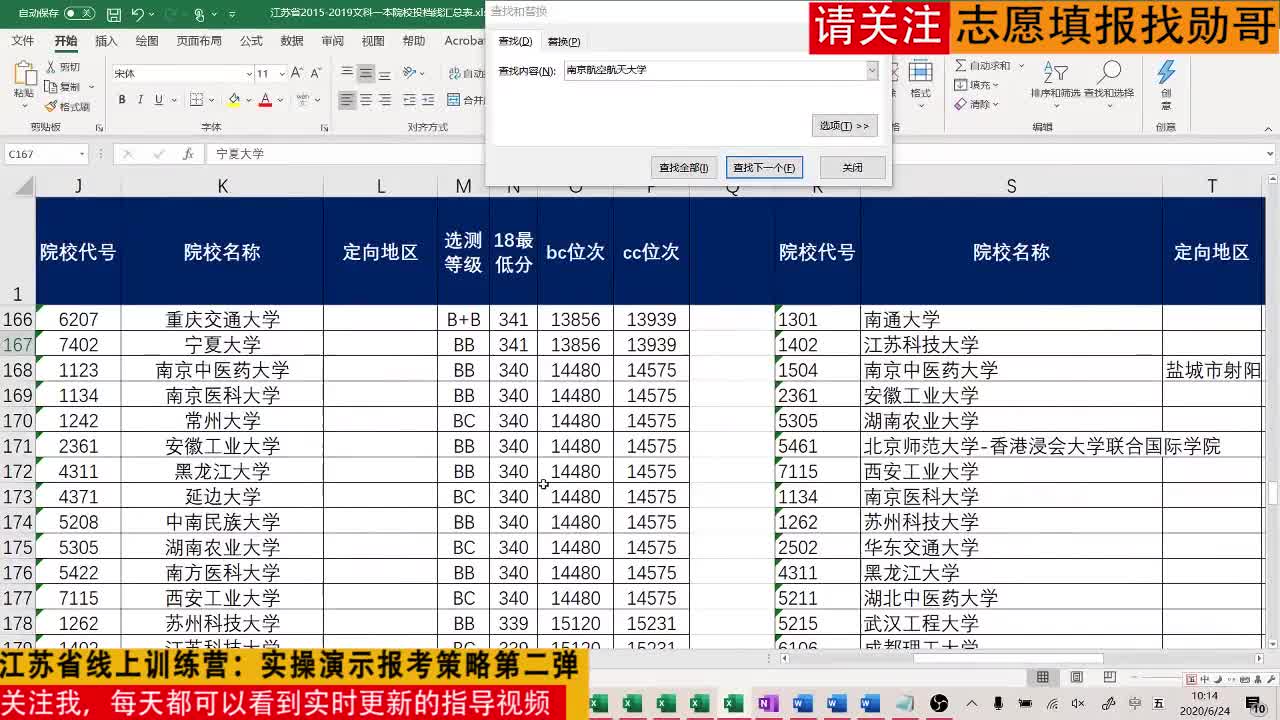Open the 文件 menu

pos(22,41)
